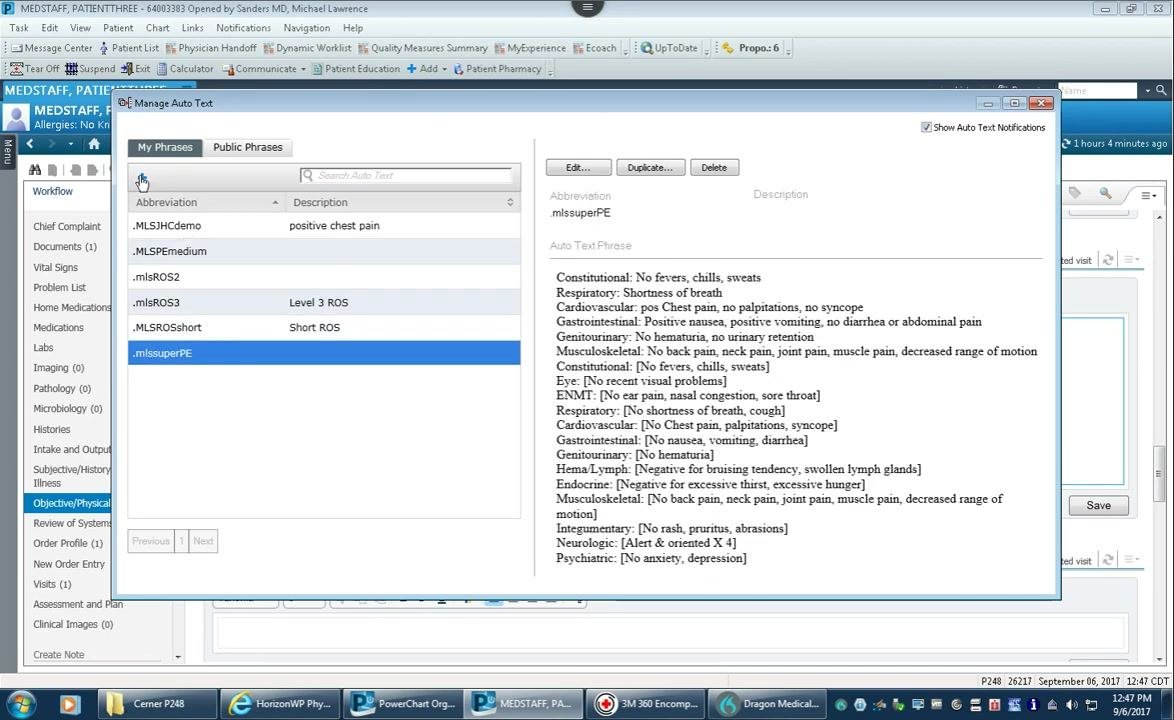Click the Duplicate... button

click(650, 168)
